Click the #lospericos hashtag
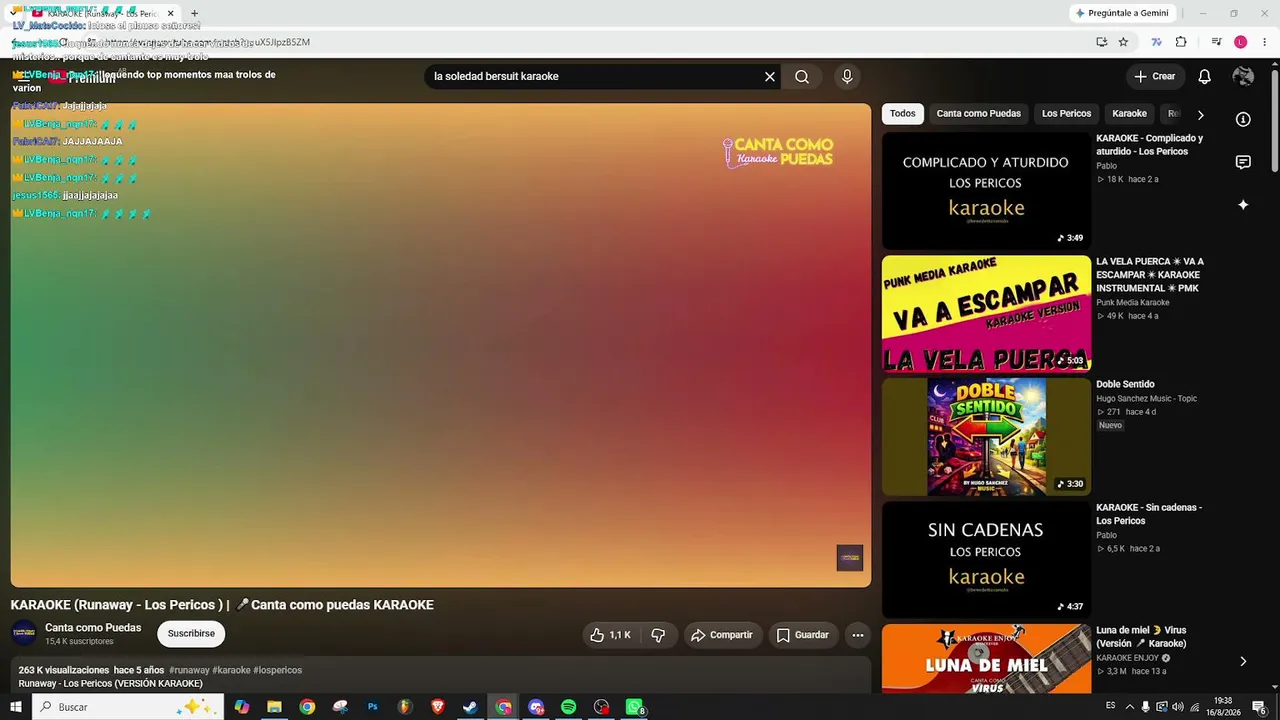 pos(278,670)
